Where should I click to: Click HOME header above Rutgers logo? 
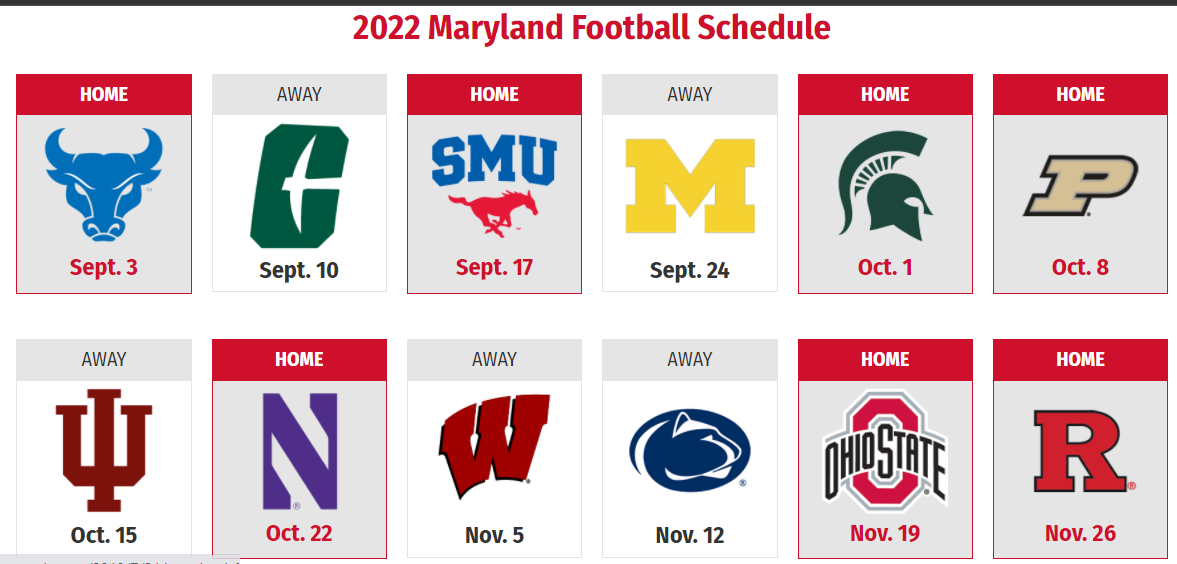pyautogui.click(x=1080, y=360)
